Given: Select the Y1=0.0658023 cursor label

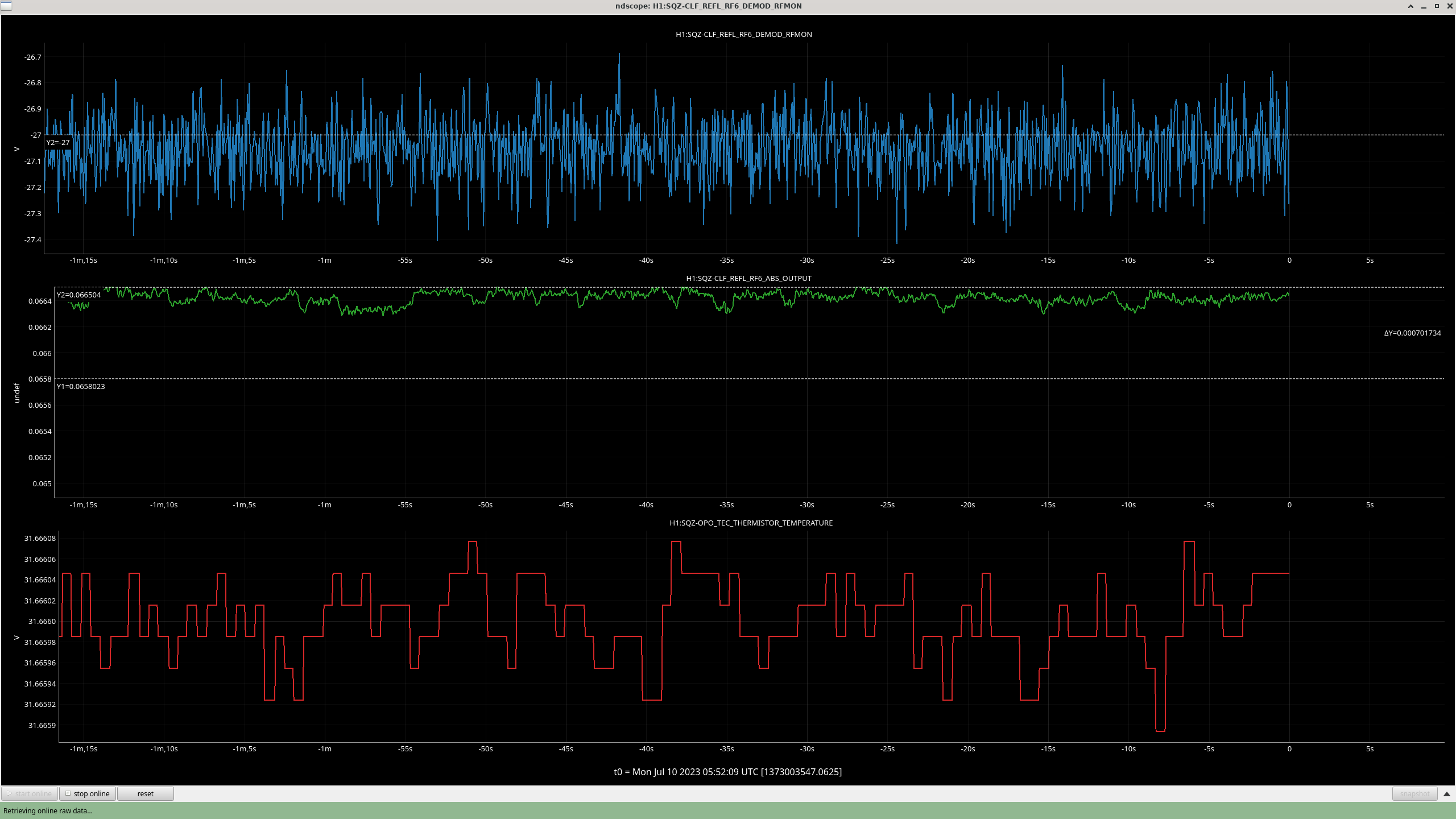Looking at the screenshot, I should pos(81,386).
